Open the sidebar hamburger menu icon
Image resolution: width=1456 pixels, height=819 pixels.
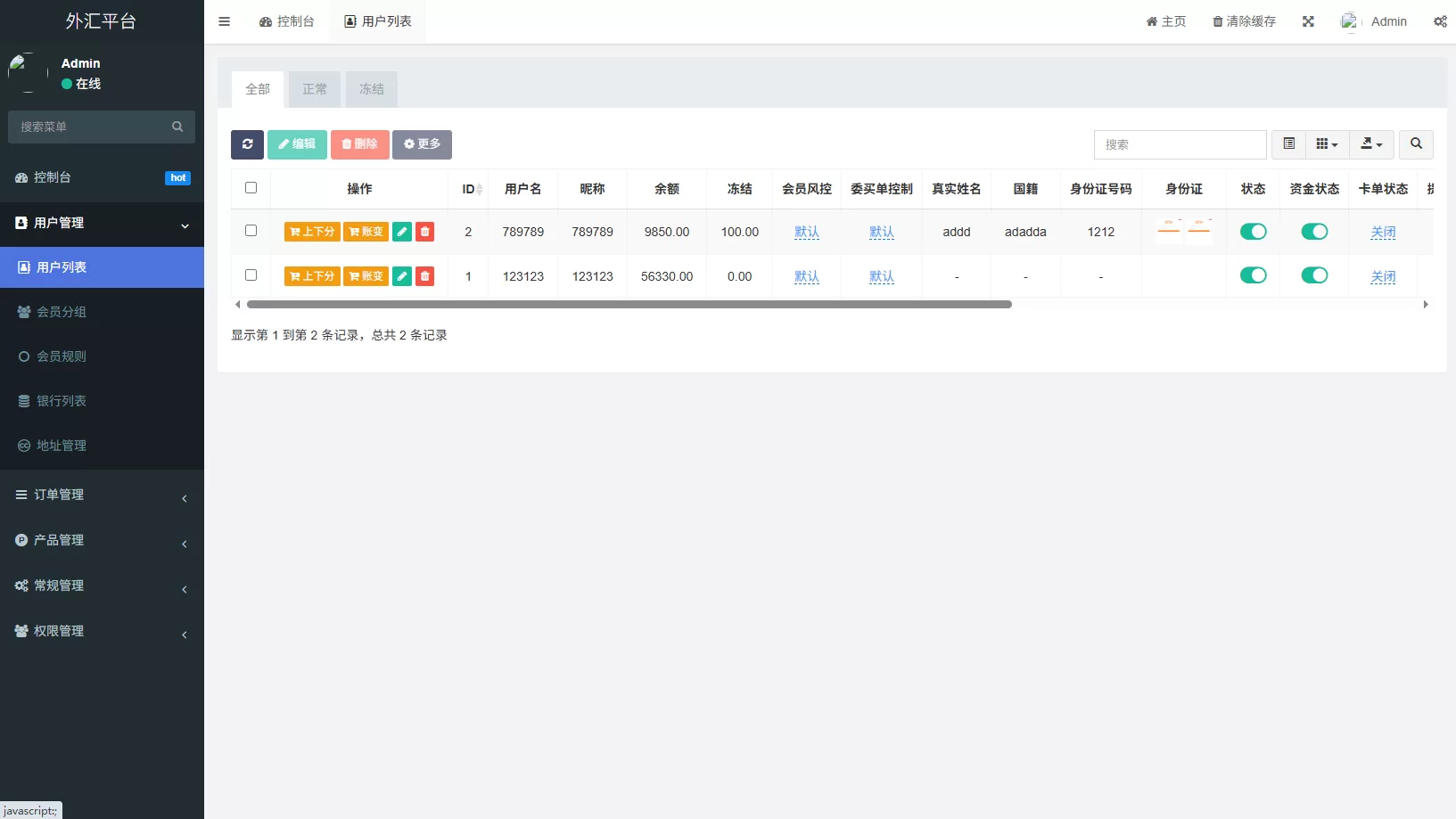point(224,20)
